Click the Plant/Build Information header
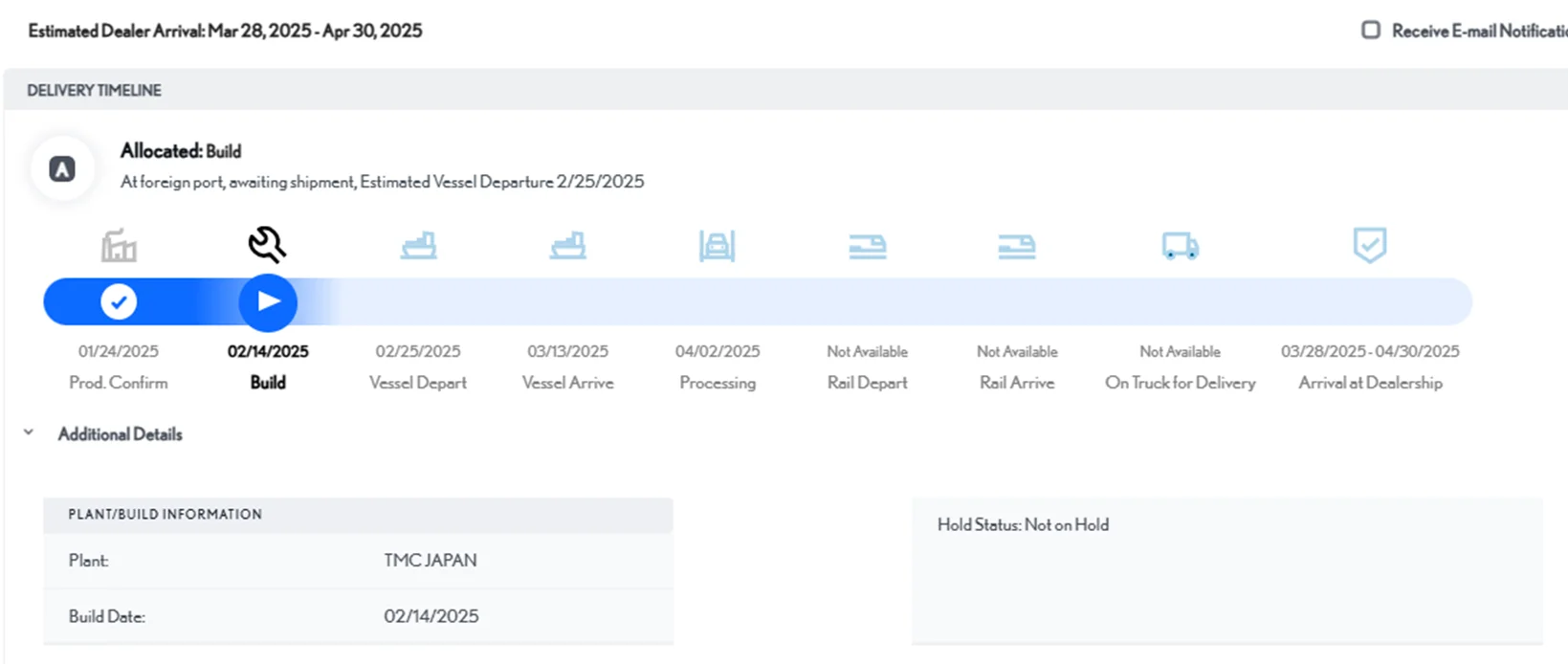Screen dimensions: 1568x664 pyautogui.click(x=165, y=515)
